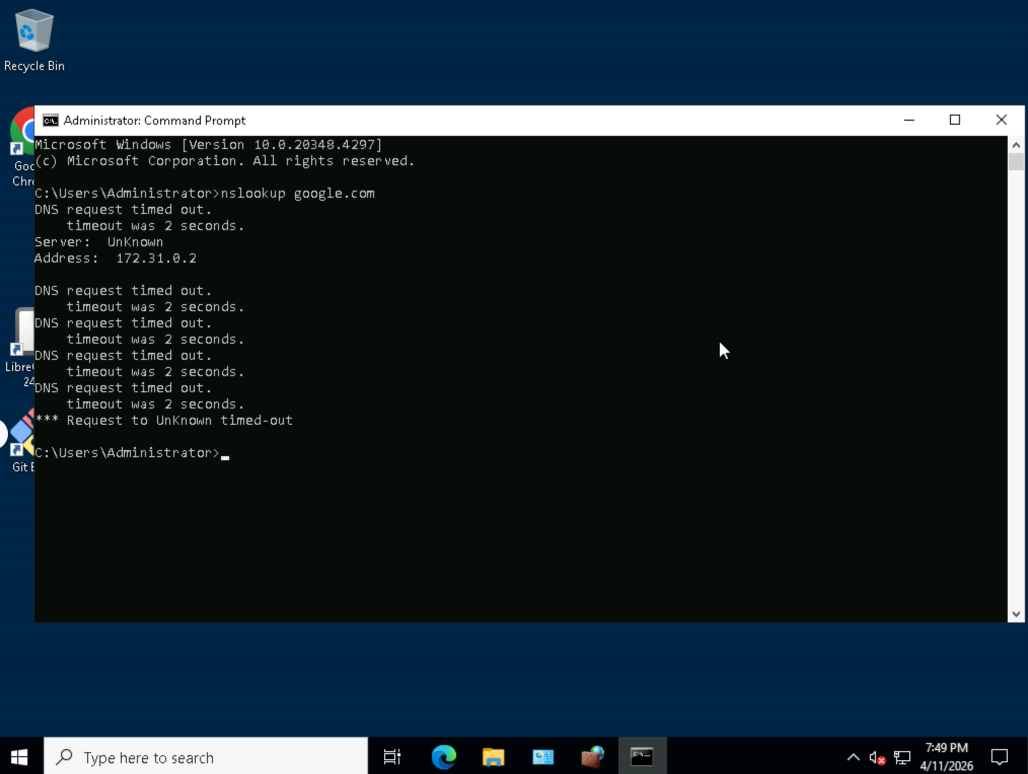Screen dimensions: 1028x774
Task: Click the Type here to search box
Action: click(206, 757)
